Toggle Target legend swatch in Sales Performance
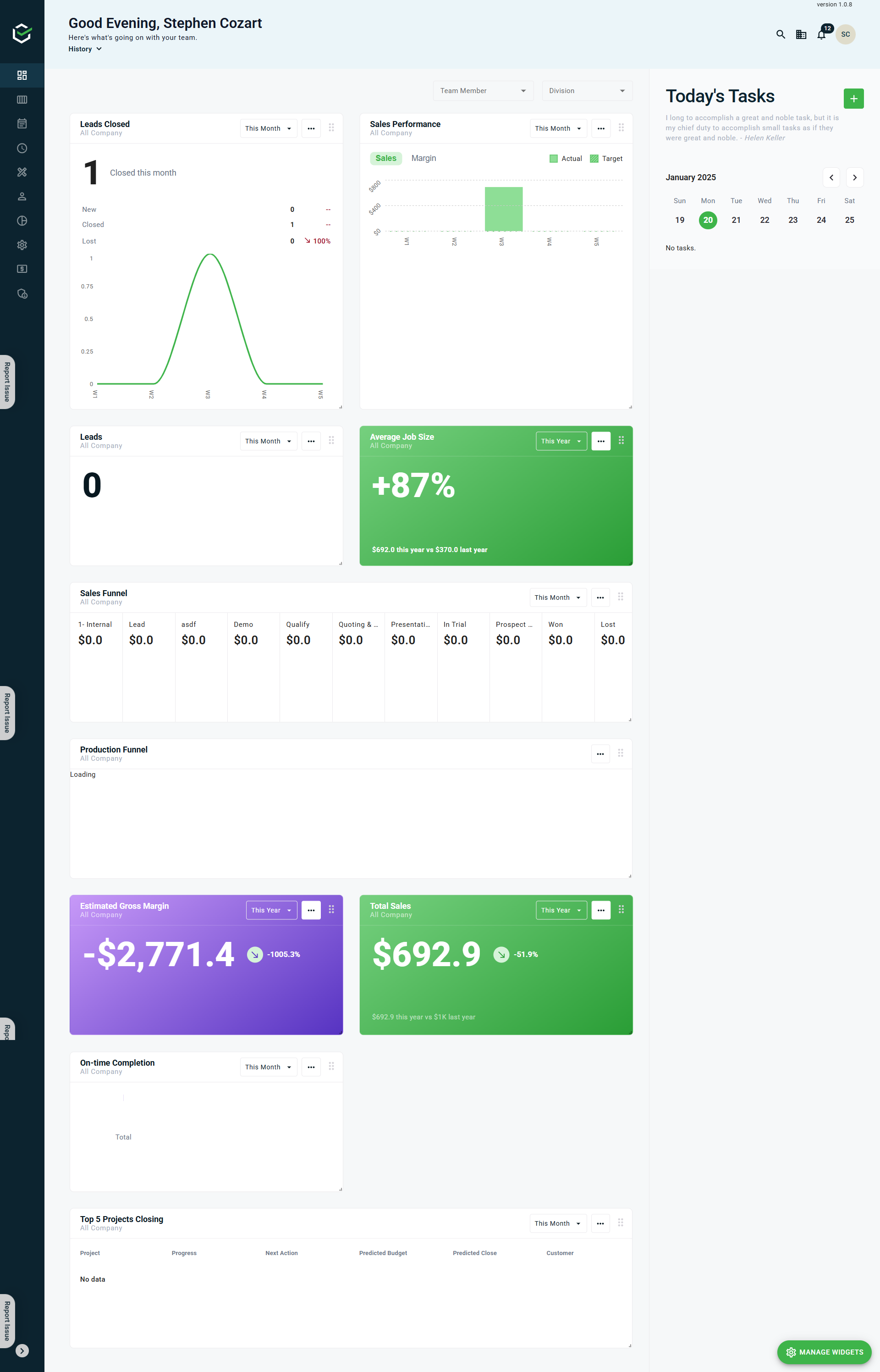880x1372 pixels. coord(594,159)
